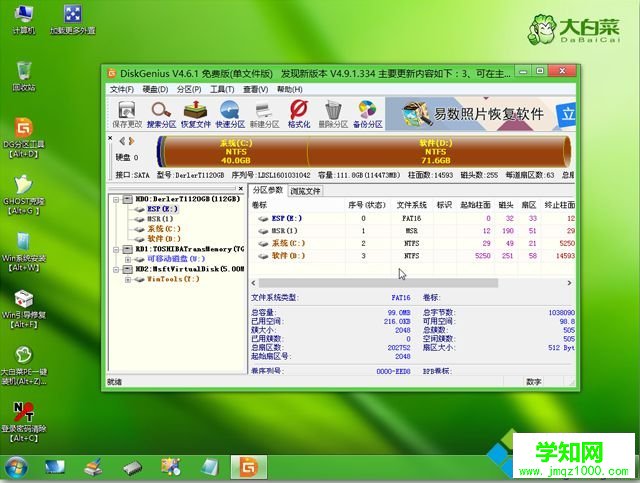The image size is (640, 483).
Task: Open the 分区(P) menu
Action: [x=189, y=89]
